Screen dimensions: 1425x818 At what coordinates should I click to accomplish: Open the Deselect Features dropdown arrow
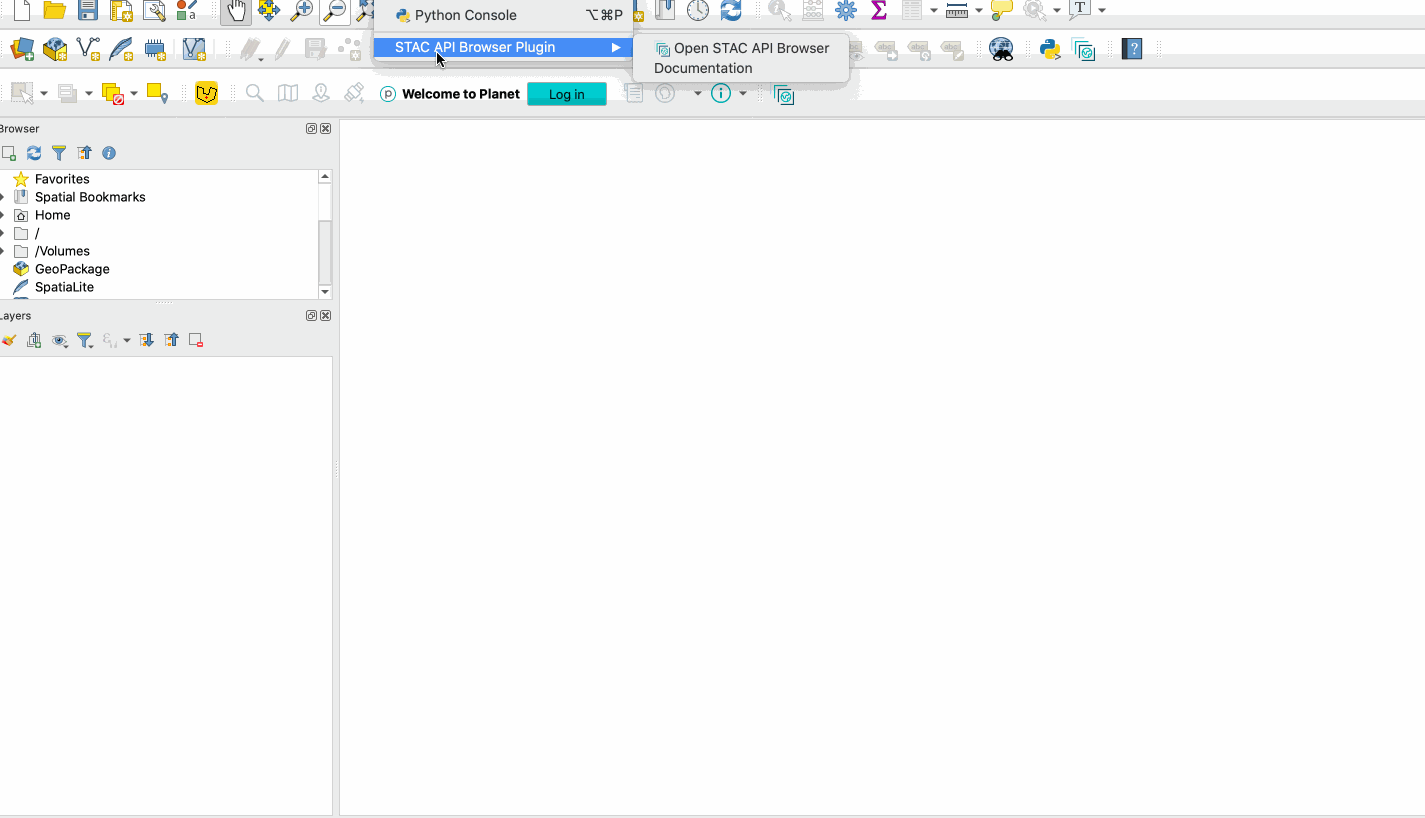pos(132,94)
